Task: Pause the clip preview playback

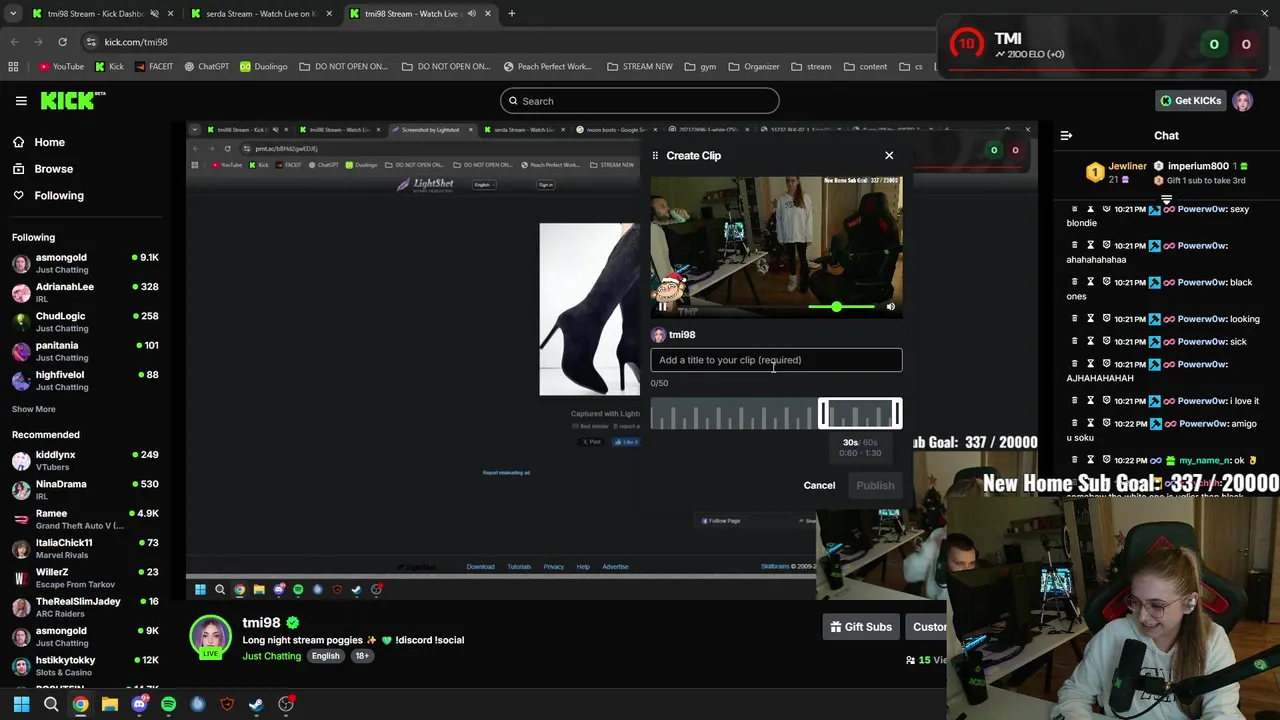Action: pyautogui.click(x=662, y=307)
